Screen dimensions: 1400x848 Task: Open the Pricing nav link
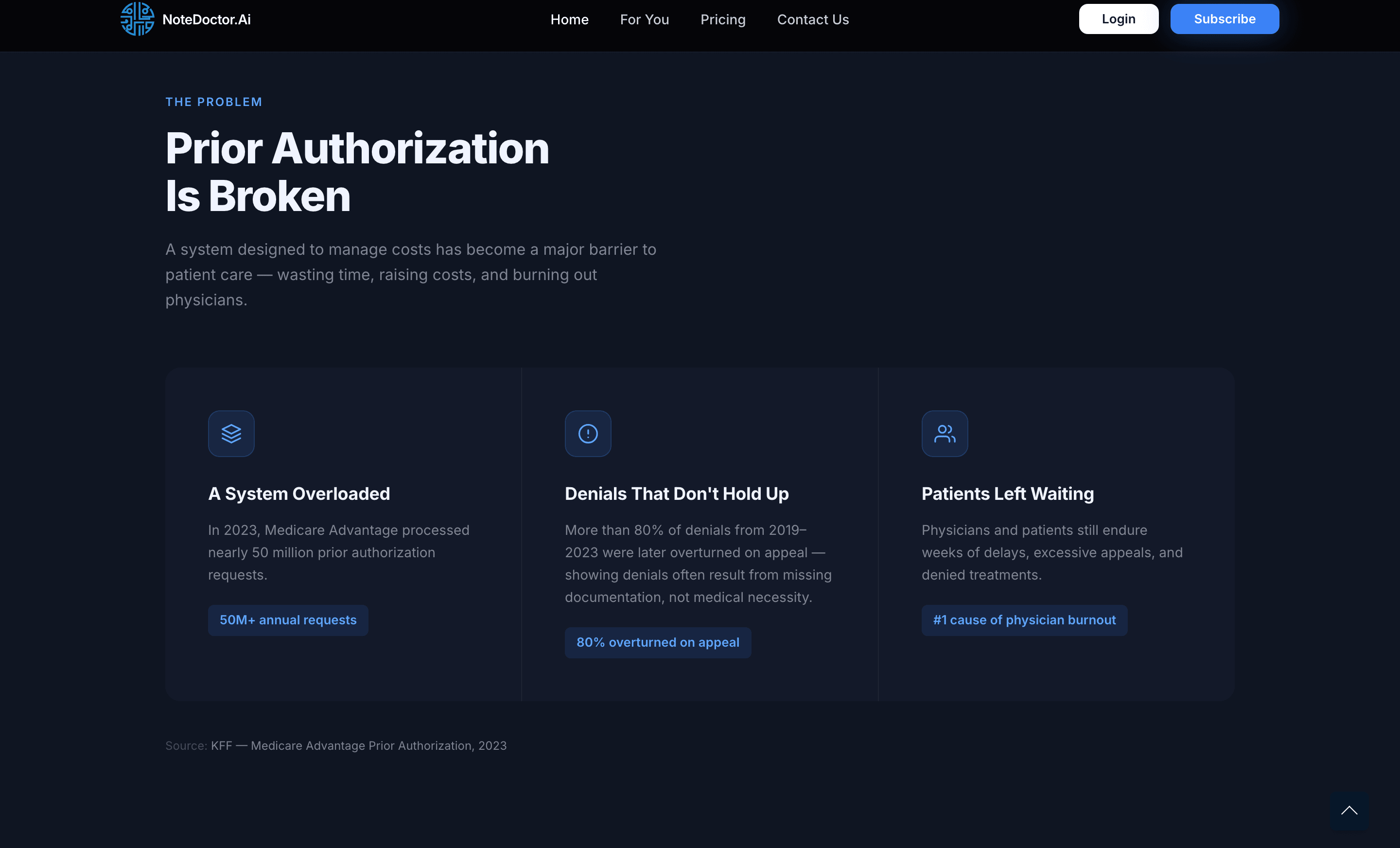(723, 19)
